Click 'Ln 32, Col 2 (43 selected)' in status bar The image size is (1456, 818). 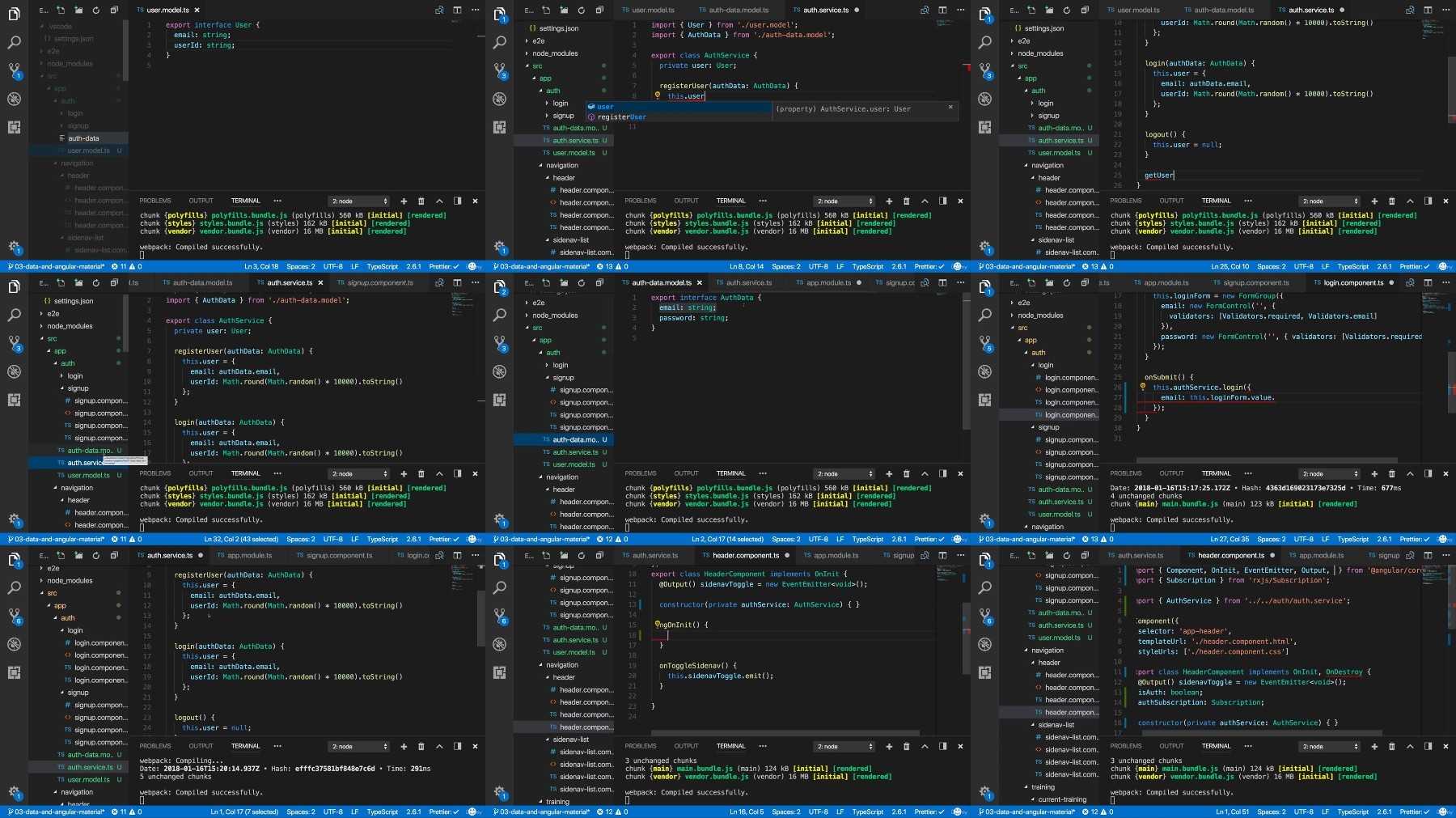coord(241,539)
